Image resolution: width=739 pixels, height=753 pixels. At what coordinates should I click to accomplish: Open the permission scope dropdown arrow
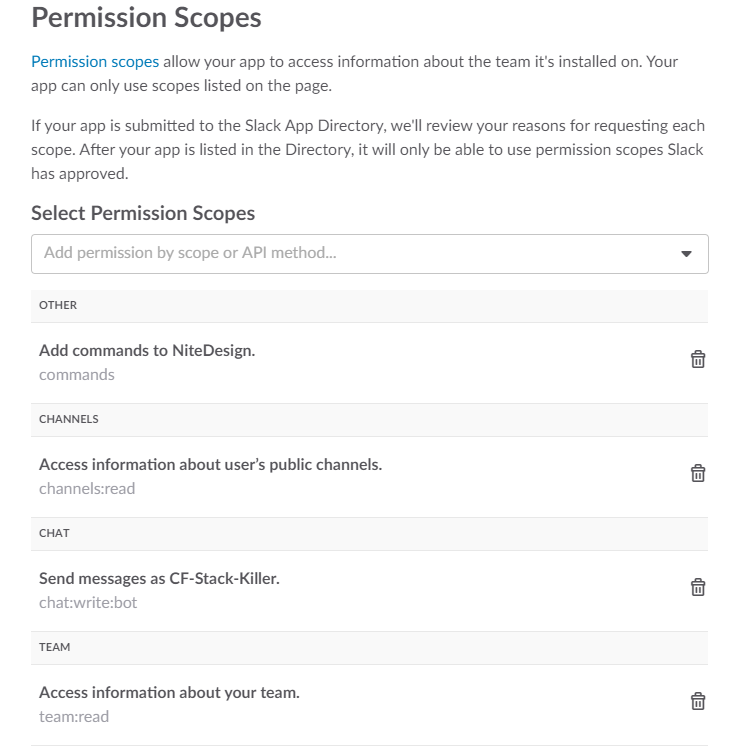point(687,254)
